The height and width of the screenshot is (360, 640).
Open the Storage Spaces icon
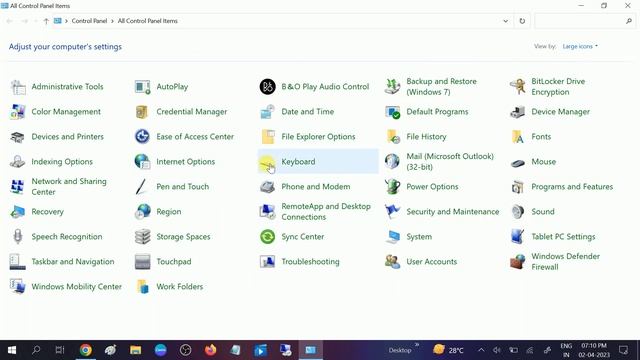click(x=142, y=237)
